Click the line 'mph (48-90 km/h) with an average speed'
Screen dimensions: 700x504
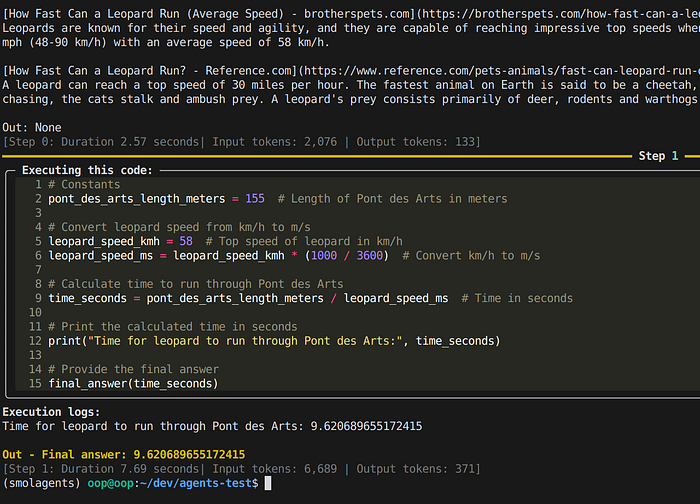[166, 42]
